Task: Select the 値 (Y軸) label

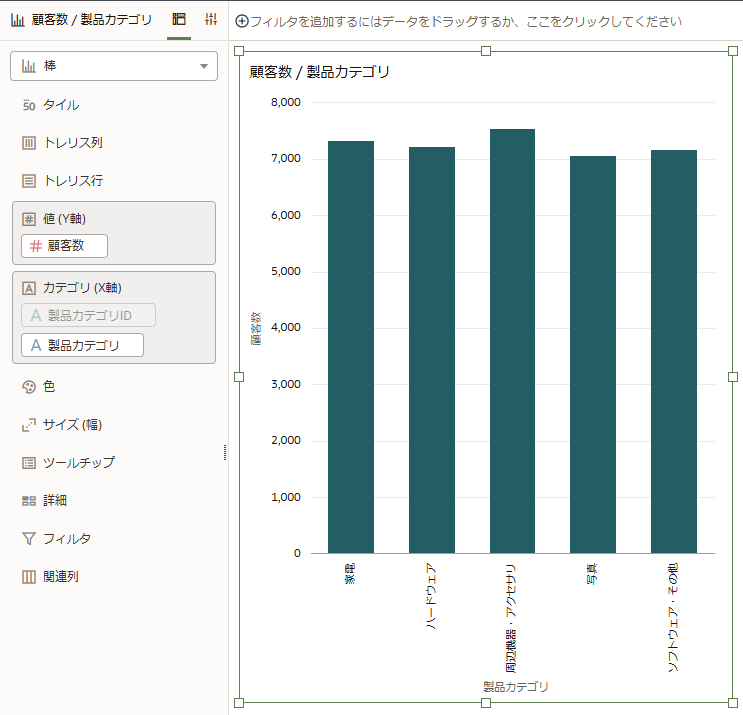Action: coord(64,219)
